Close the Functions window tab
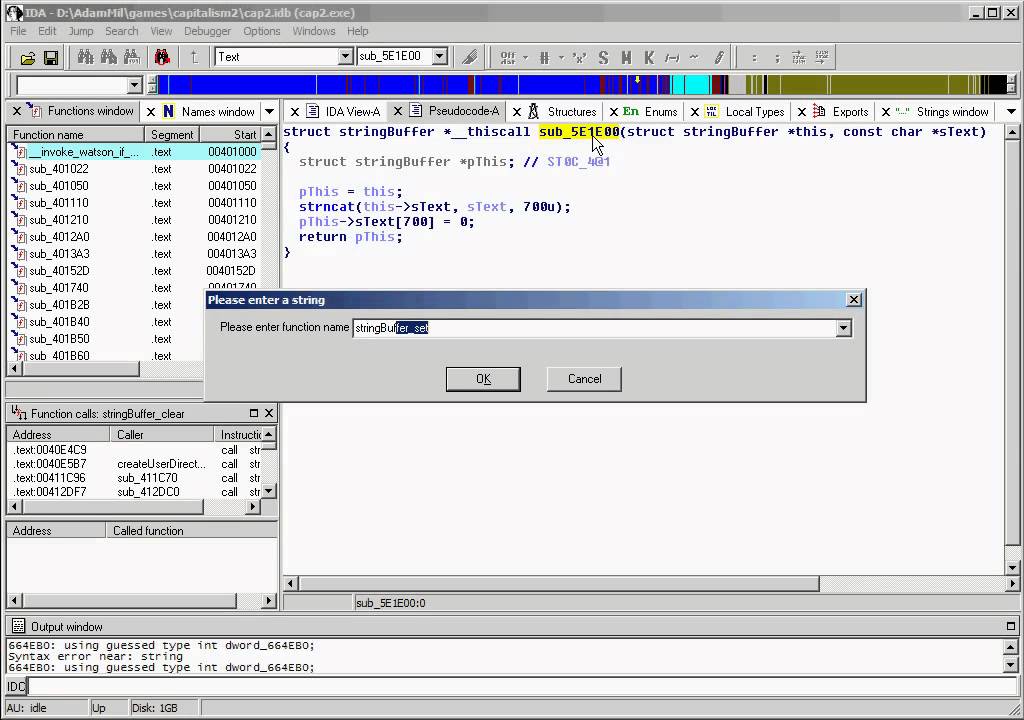 click(17, 111)
